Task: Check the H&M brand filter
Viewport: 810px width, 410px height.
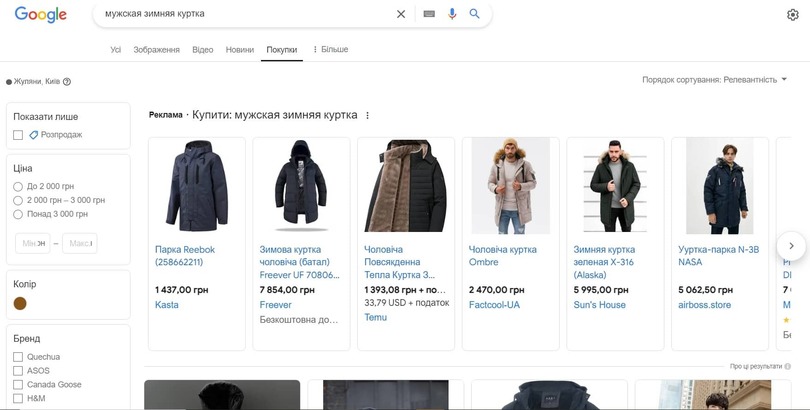Action: click(x=18, y=398)
